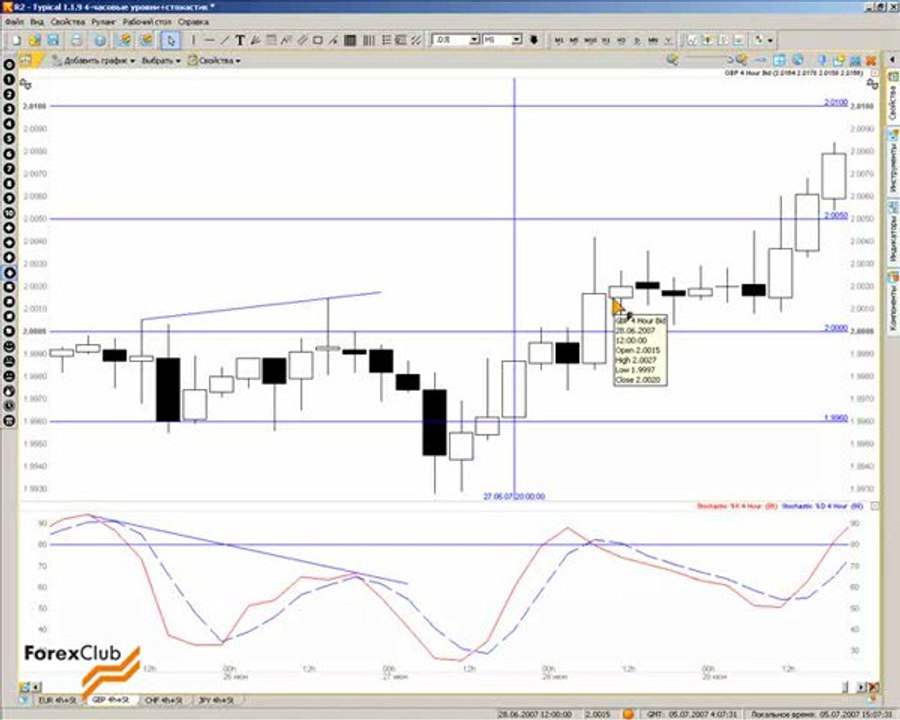The height and width of the screenshot is (720, 900).
Task: Click the 27.06.07 20:00:00 vertical line label
Action: pyautogui.click(x=514, y=497)
